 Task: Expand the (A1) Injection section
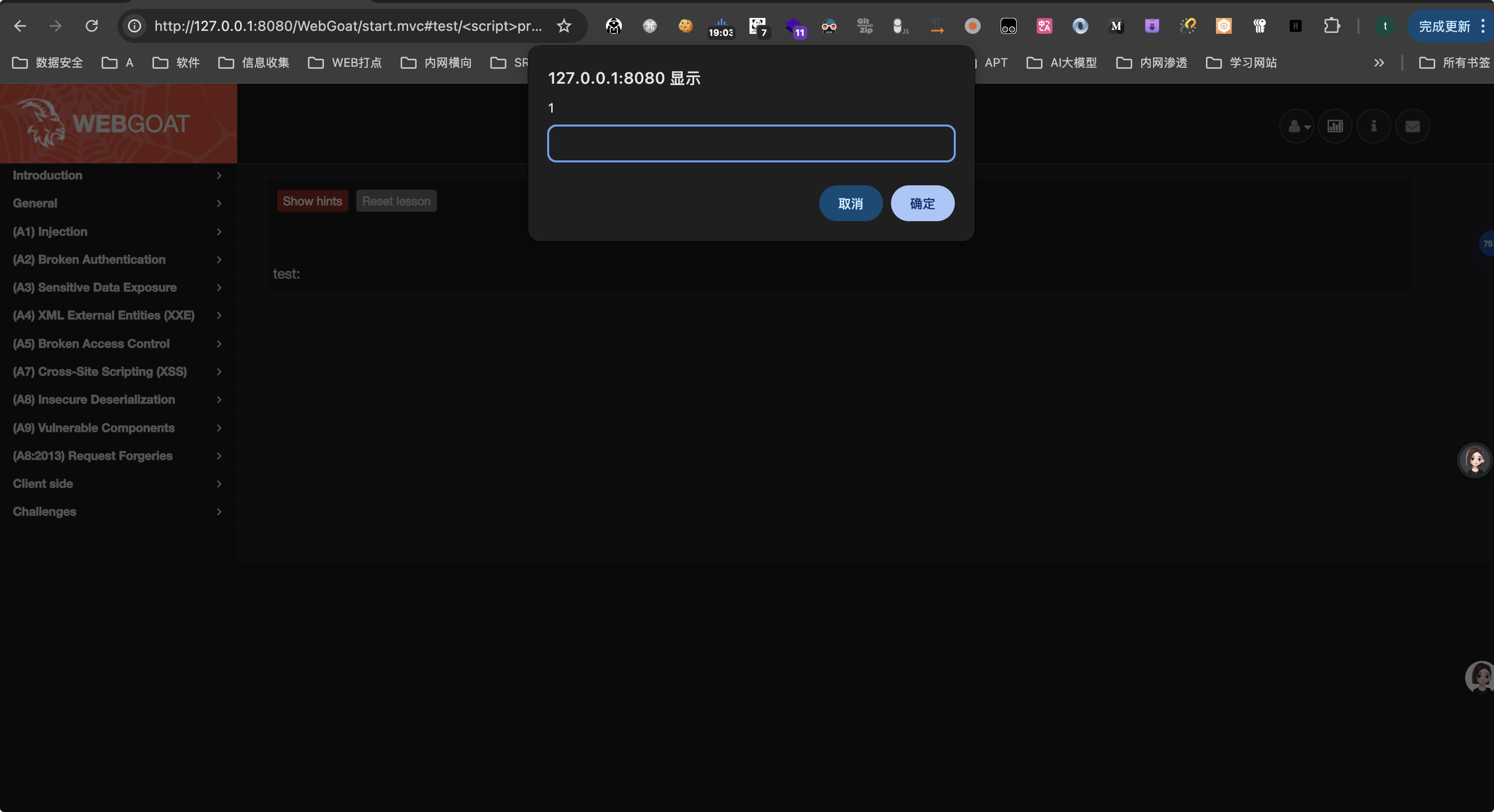click(118, 232)
